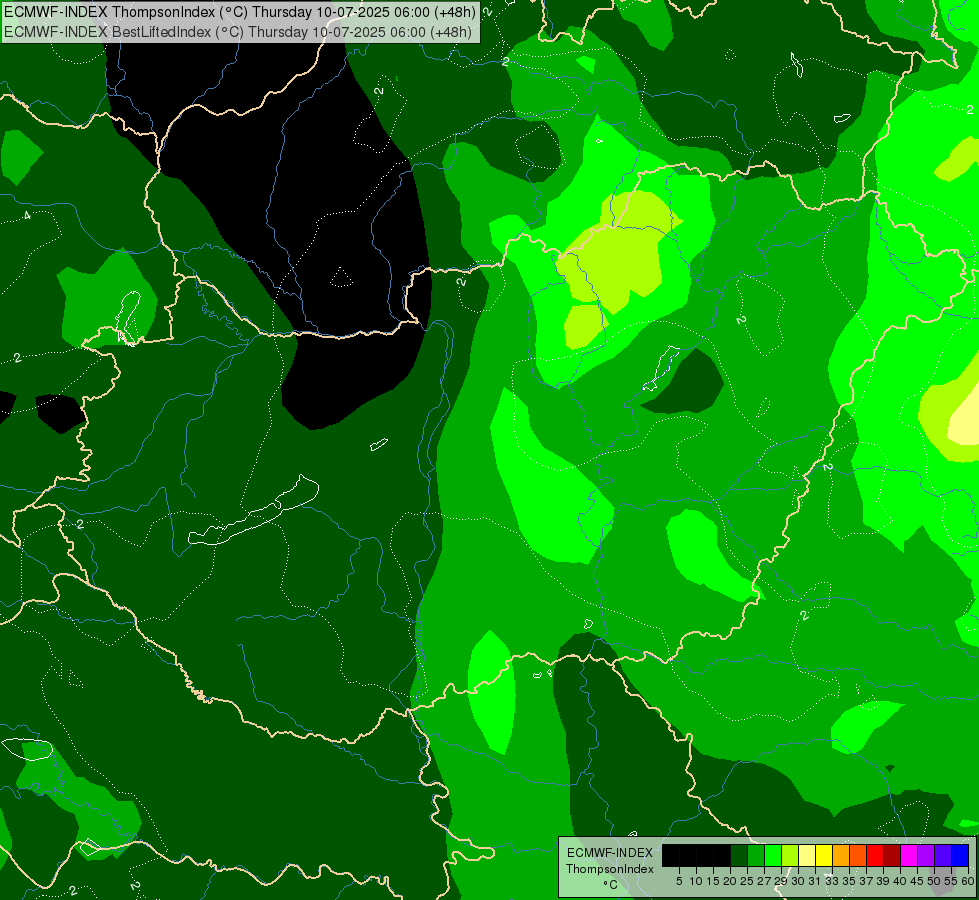Select the indigo 50–55 legend swatch

coord(943,855)
